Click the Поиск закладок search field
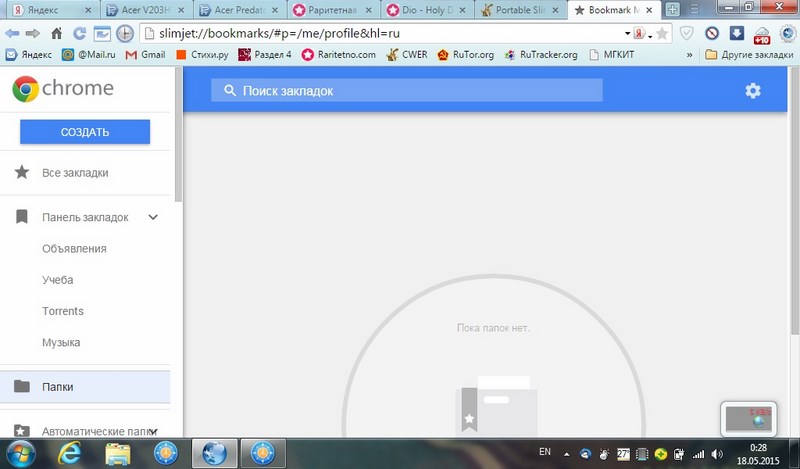 click(406, 91)
